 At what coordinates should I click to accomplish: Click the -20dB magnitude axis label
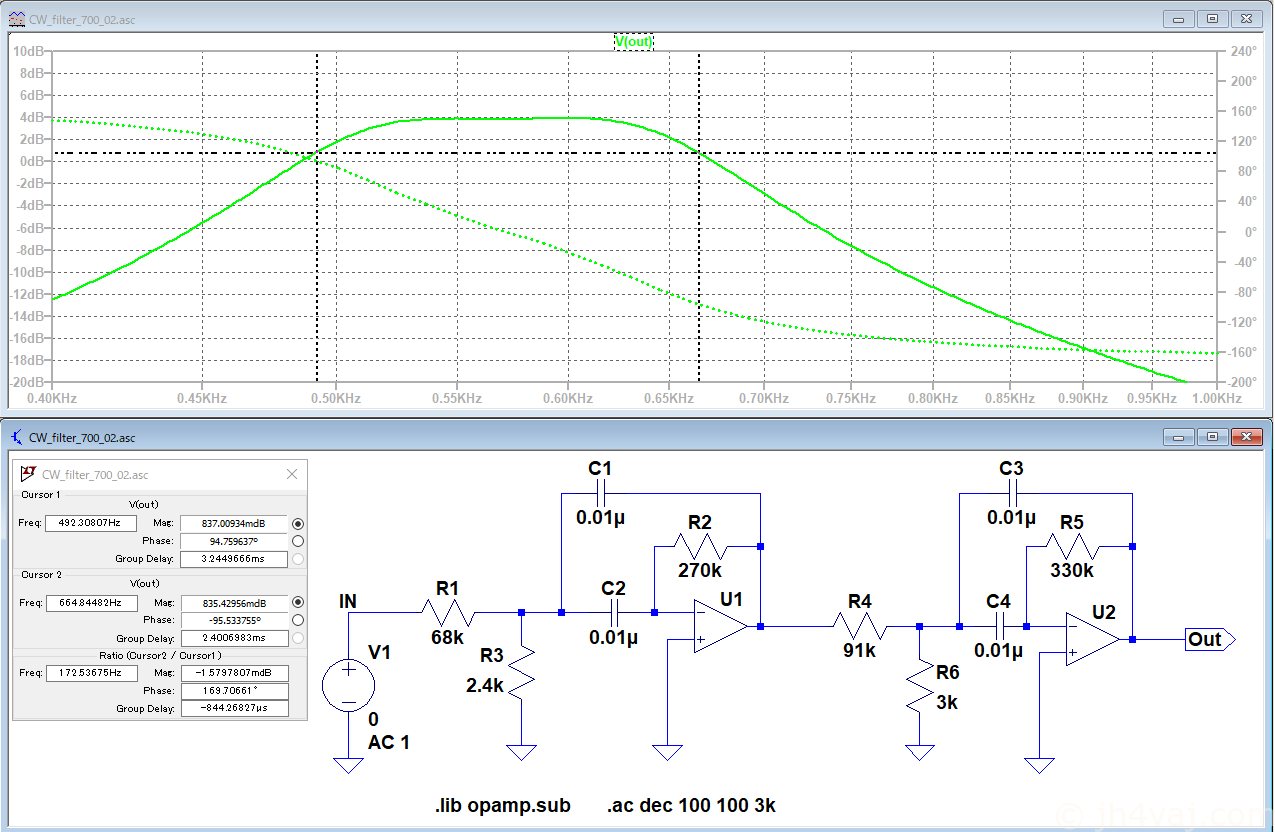coord(24,382)
